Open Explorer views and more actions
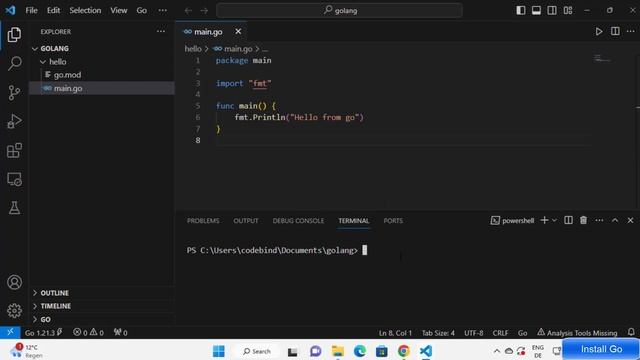 tap(161, 31)
